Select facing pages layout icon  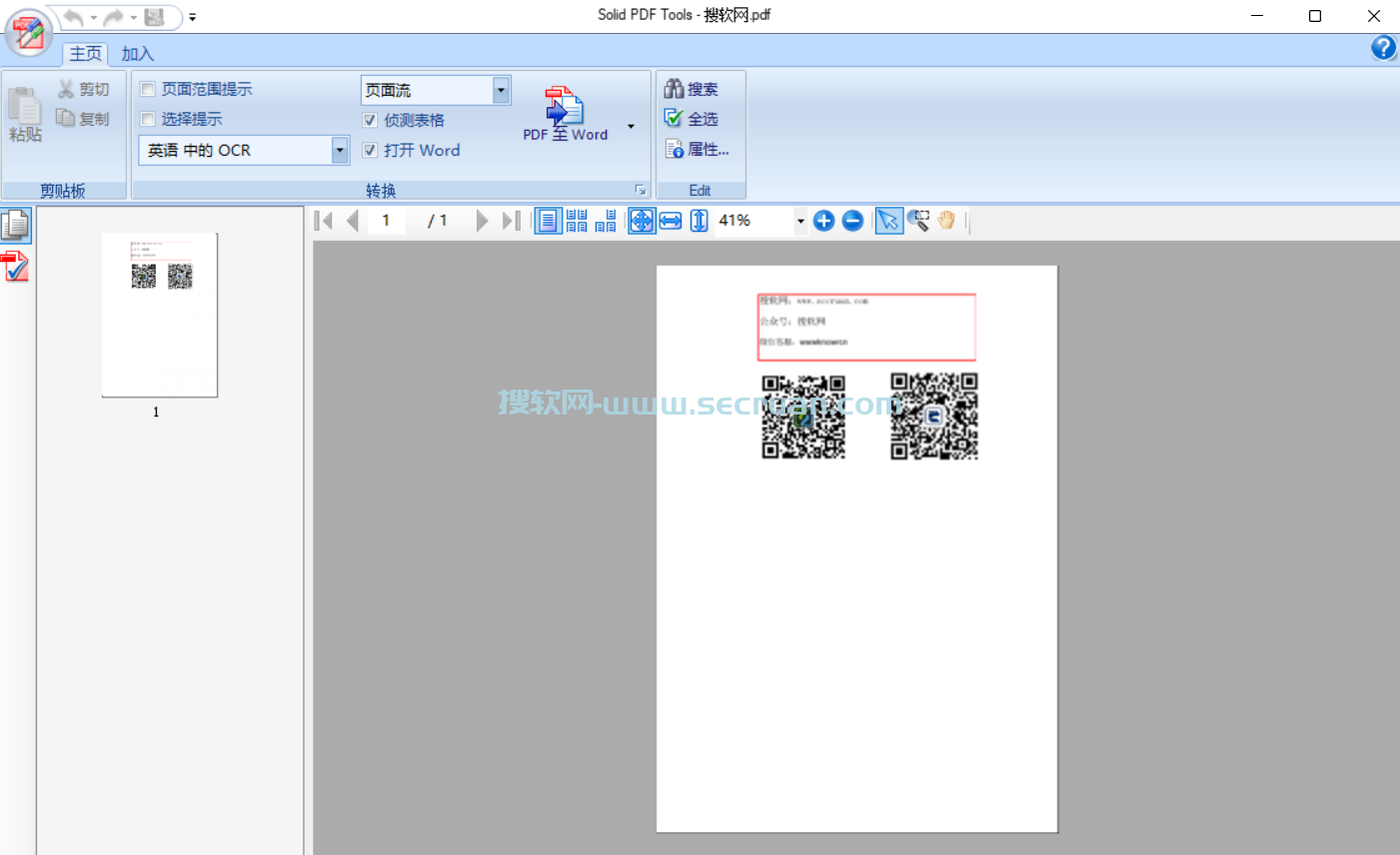[606, 221]
